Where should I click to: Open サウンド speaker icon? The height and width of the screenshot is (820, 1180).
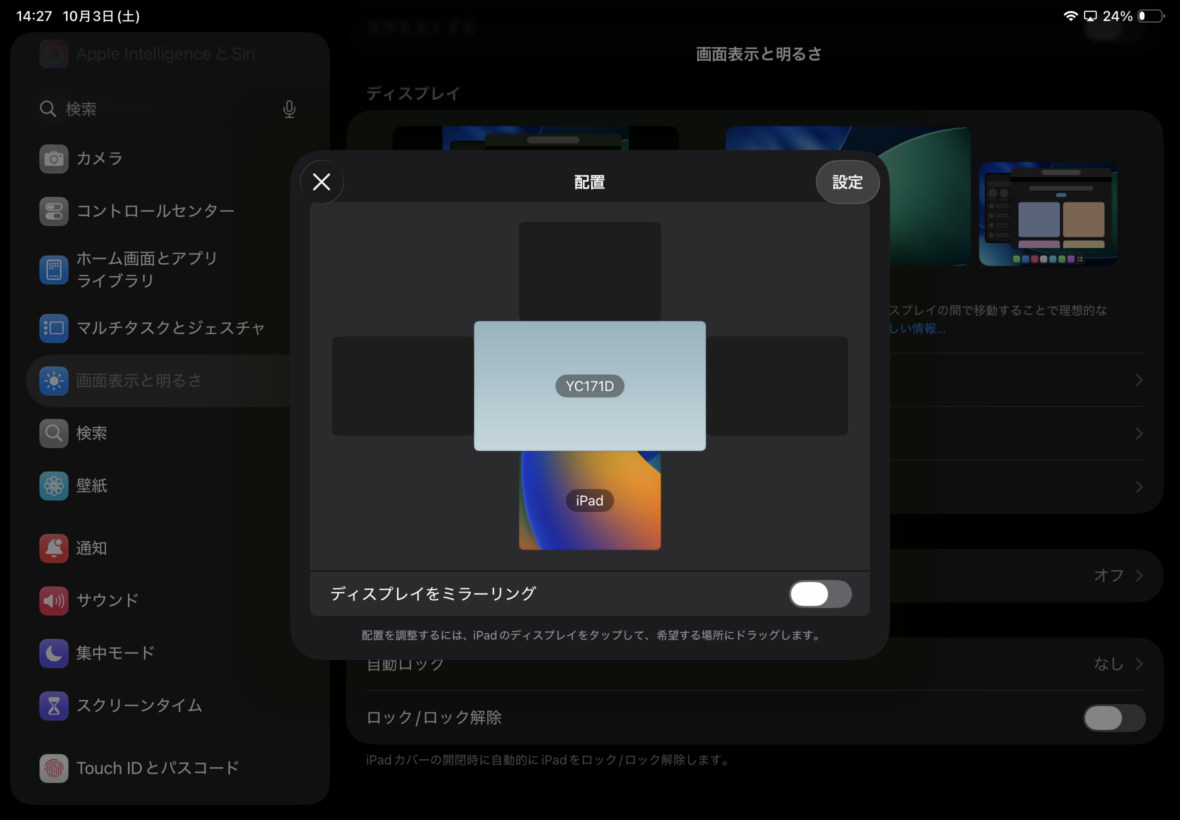(53, 600)
